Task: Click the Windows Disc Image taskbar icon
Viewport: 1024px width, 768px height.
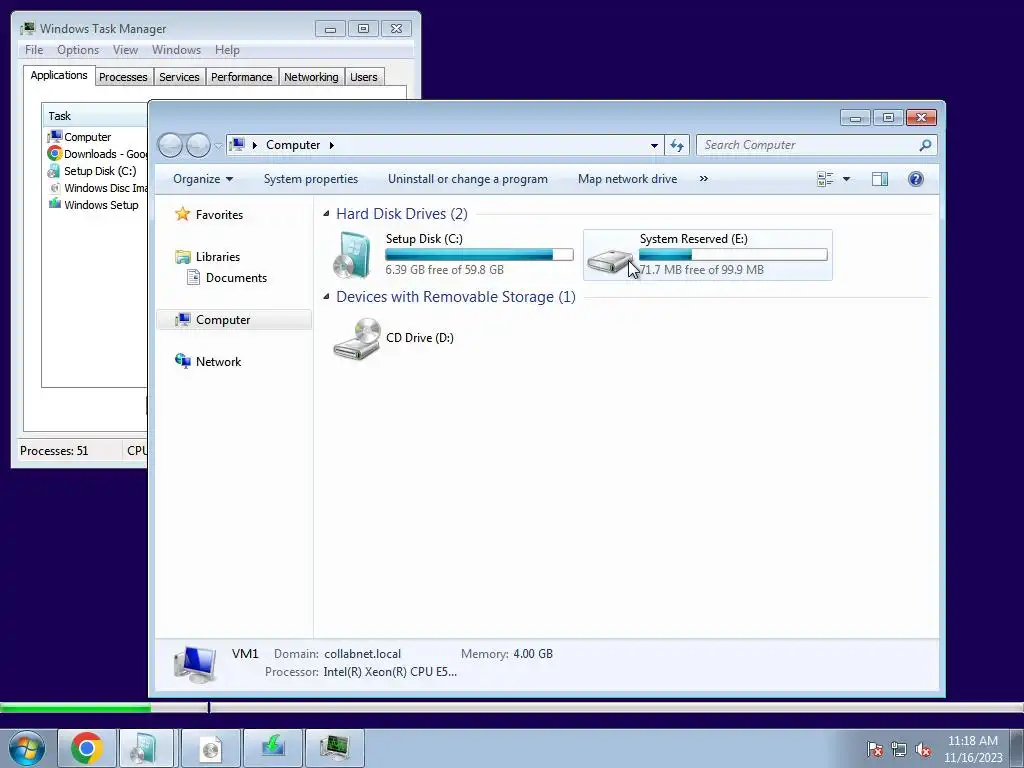Action: tap(210, 748)
